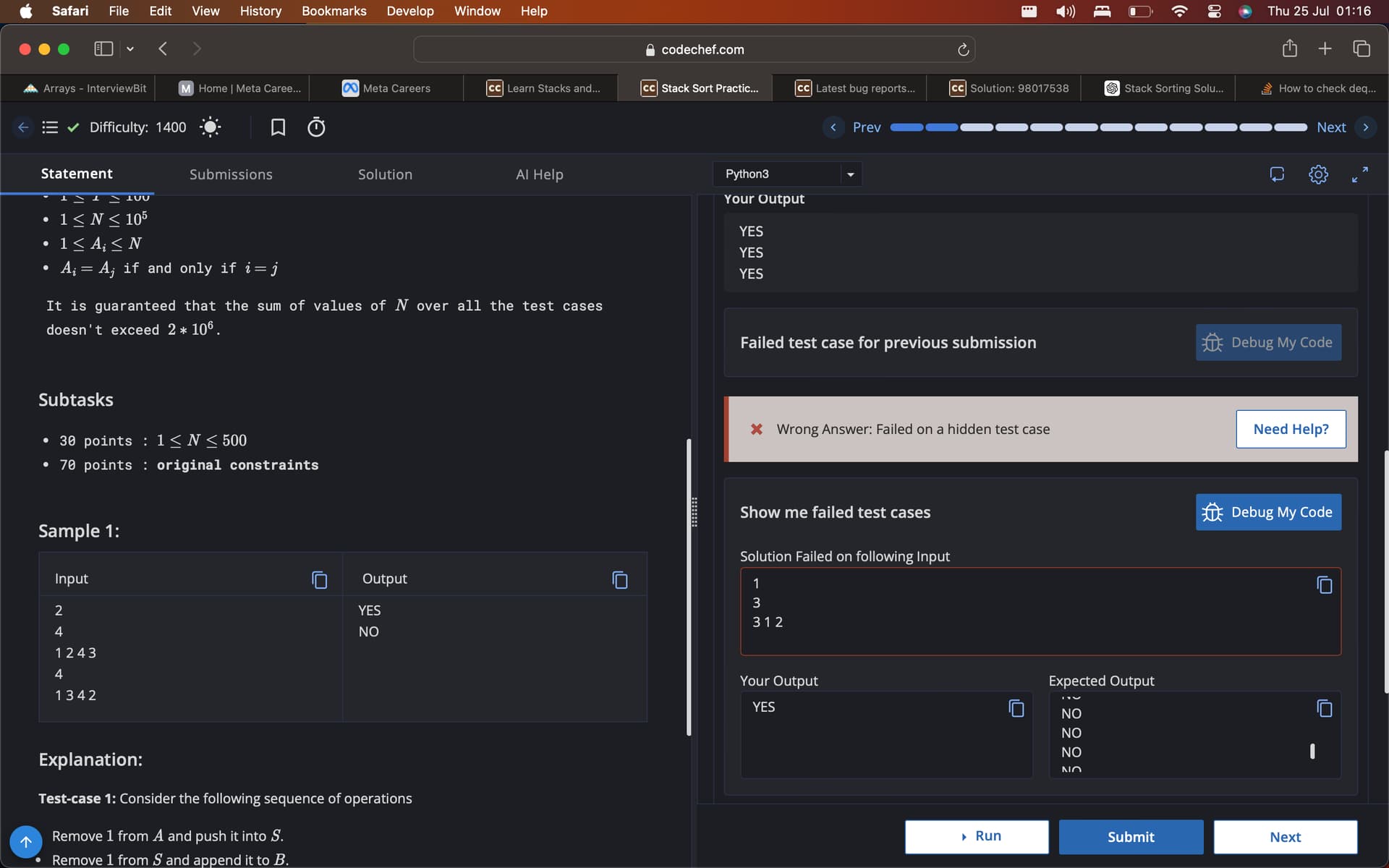Start the stopwatch timer icon
The width and height of the screenshot is (1389, 868).
point(316,127)
